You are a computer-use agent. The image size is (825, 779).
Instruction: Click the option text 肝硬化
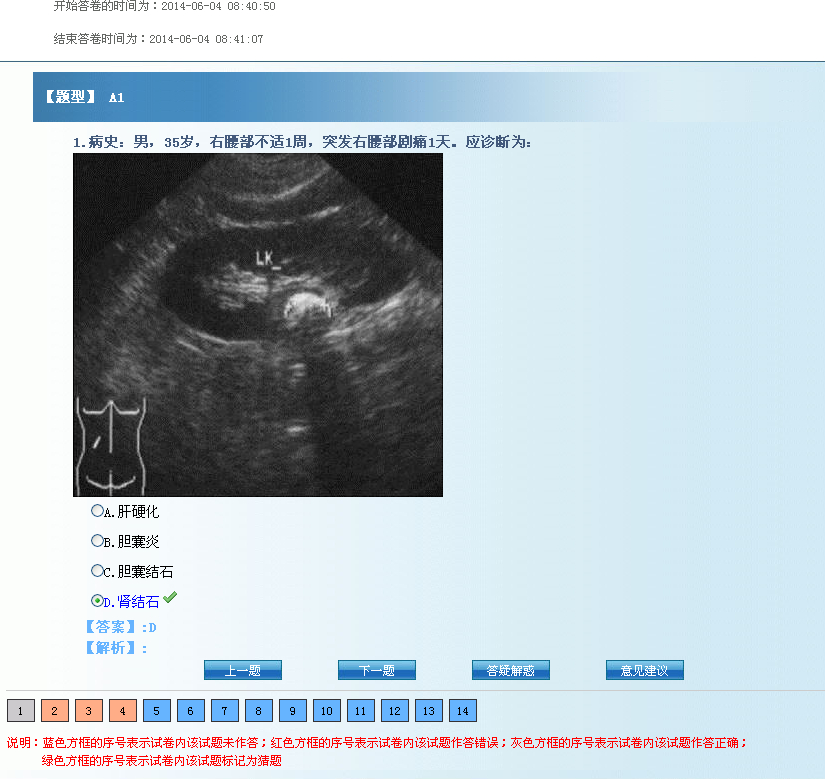138,512
